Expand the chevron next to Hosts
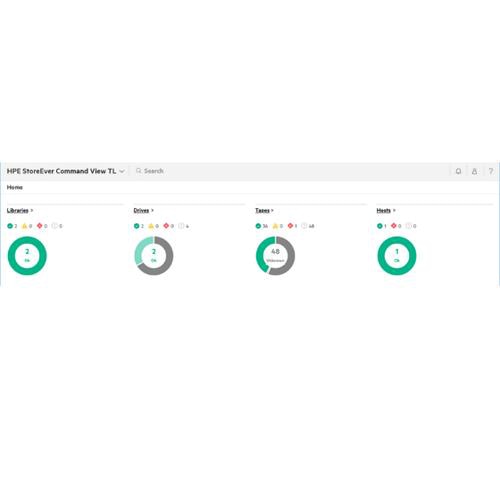The width and height of the screenshot is (500, 500). [x=394, y=210]
